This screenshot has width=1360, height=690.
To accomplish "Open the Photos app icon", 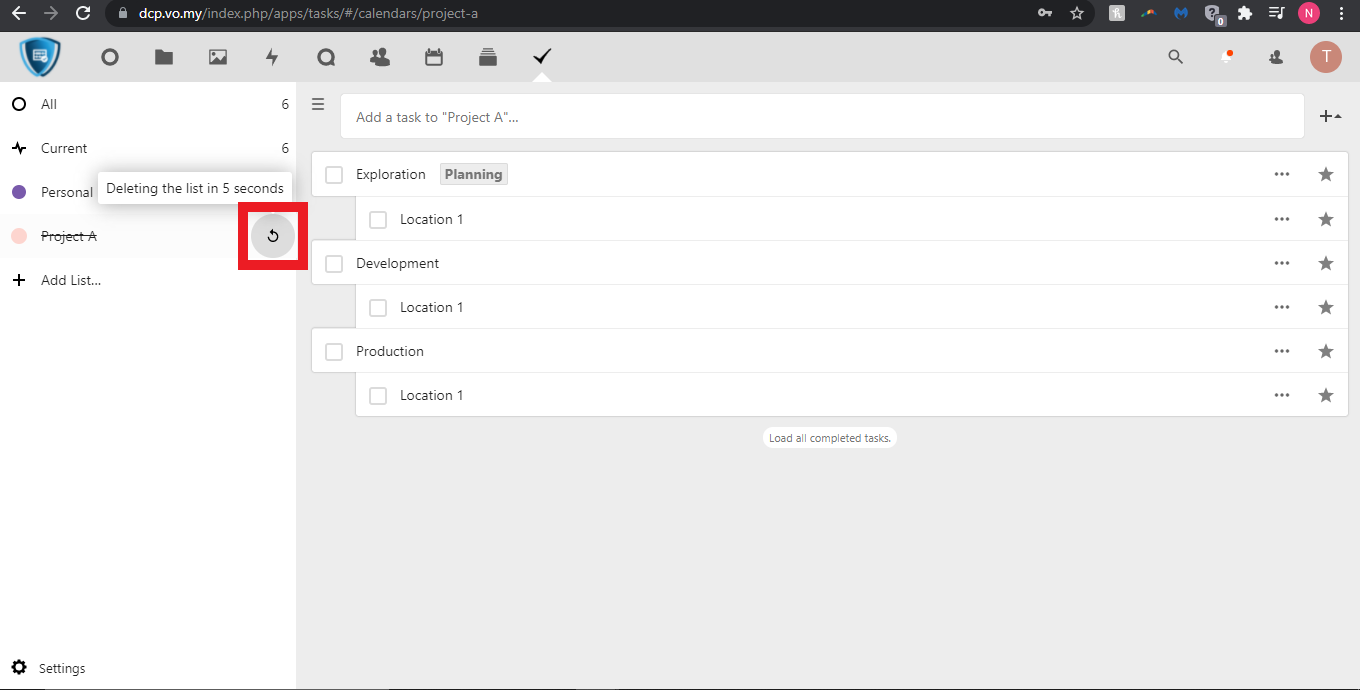I will pos(218,57).
